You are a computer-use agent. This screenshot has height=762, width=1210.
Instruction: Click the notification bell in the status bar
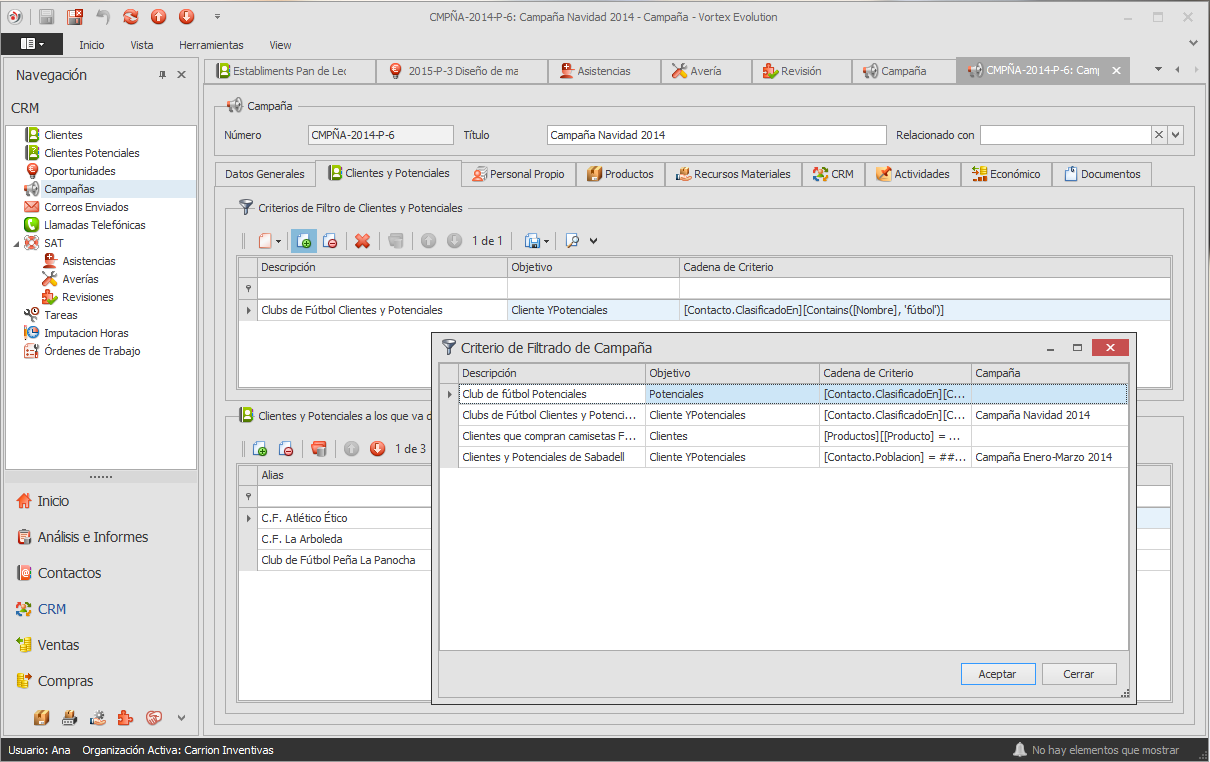1020,750
